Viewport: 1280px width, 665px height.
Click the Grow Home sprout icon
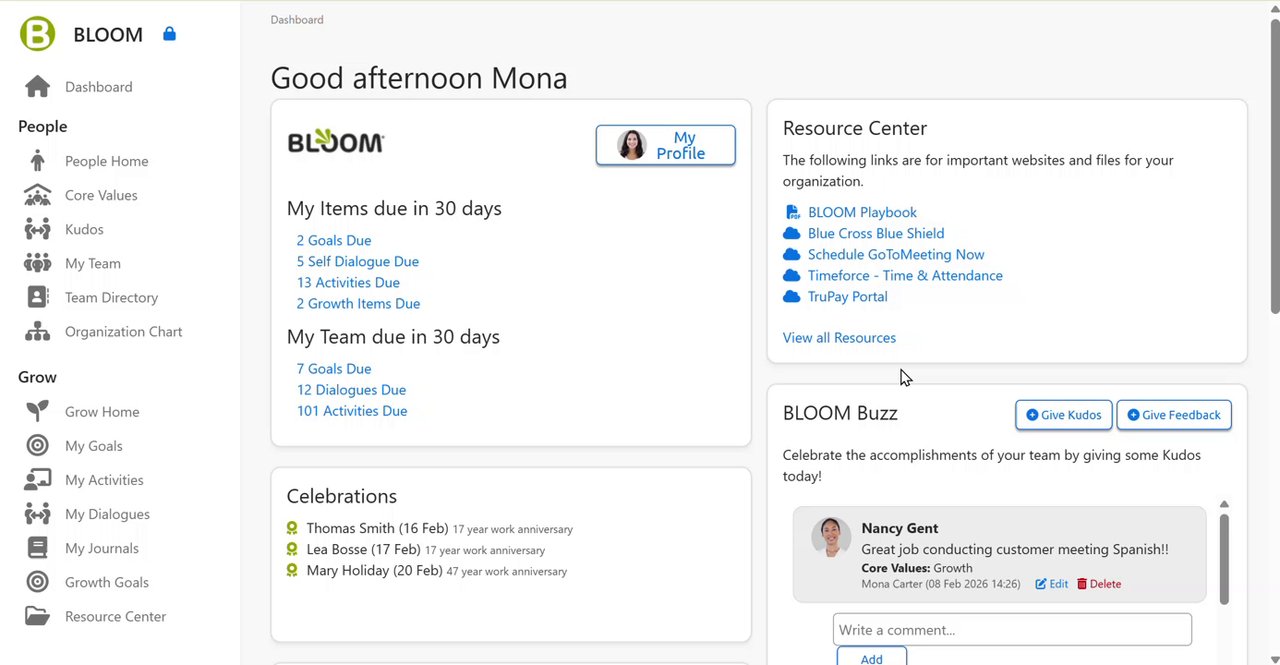[x=37, y=412]
